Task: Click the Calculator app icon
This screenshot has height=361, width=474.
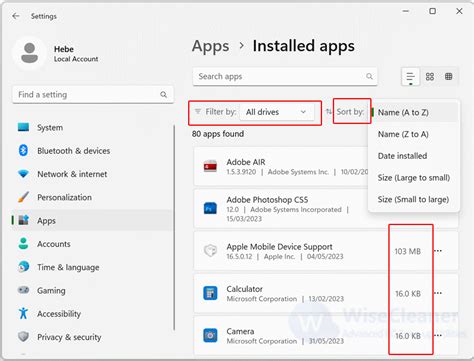Action: point(210,293)
